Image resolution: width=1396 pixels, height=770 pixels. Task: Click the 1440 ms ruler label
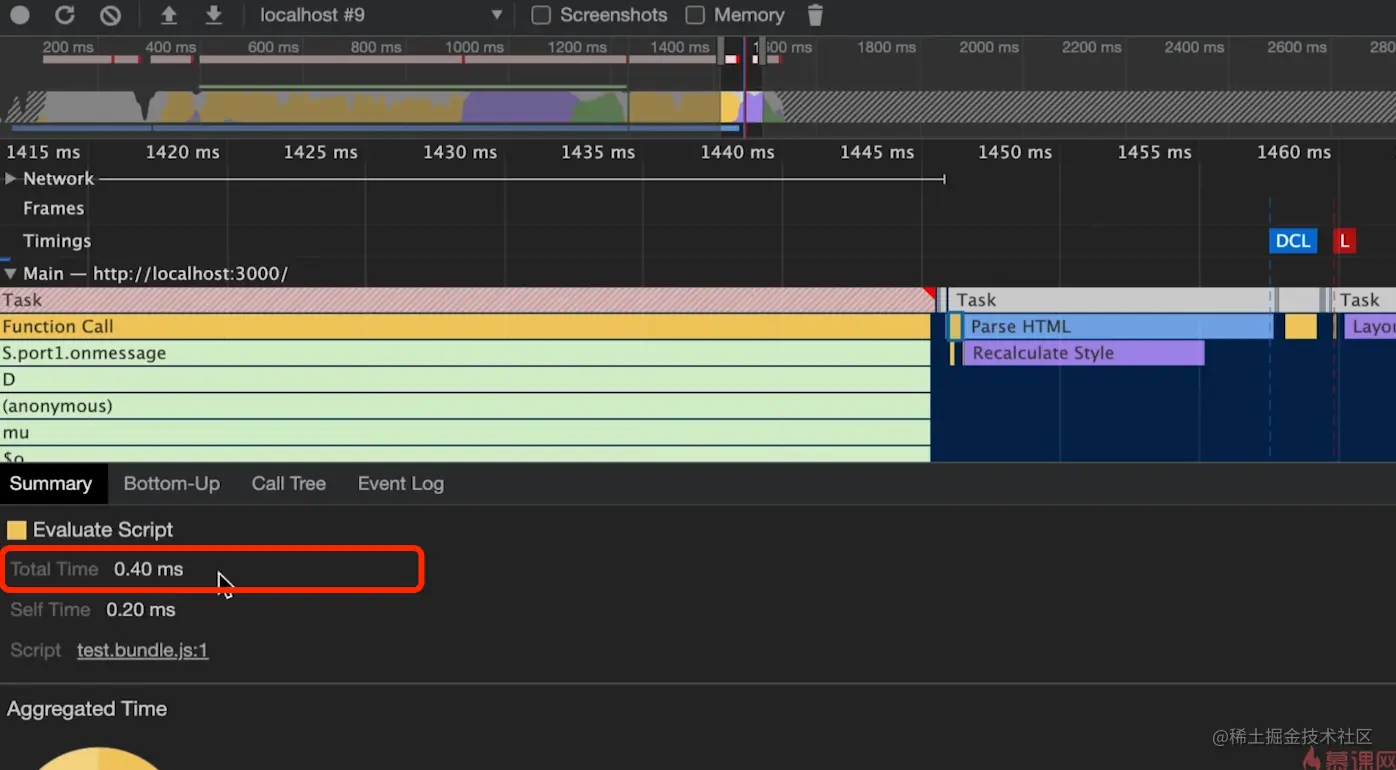(737, 152)
